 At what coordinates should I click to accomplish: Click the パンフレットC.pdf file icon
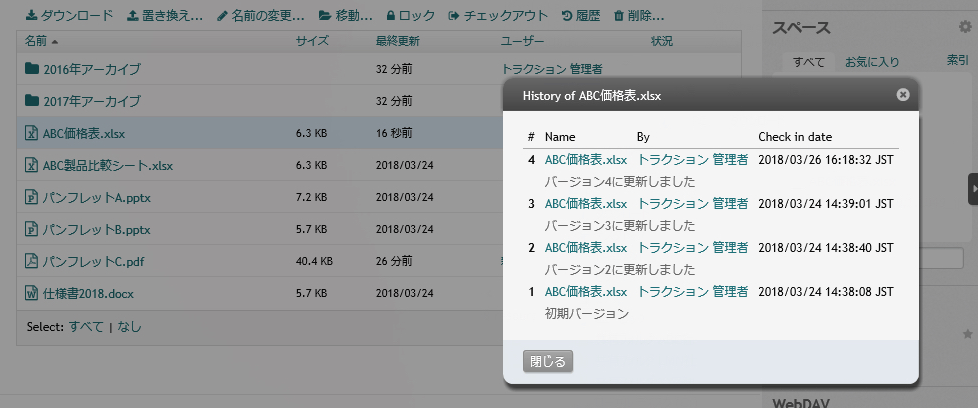pyautogui.click(x=31, y=261)
